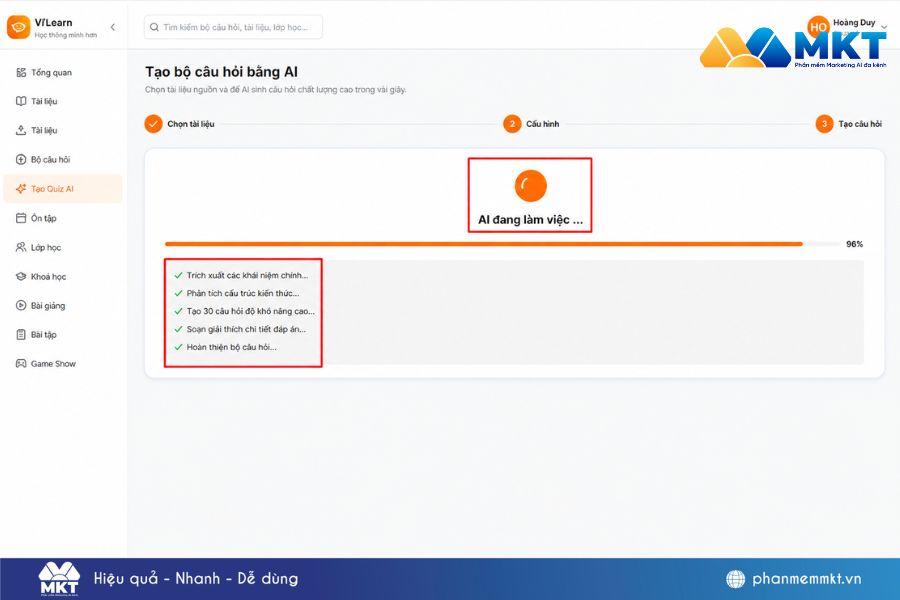Click checkmark beside Trích xuất các khái niệm
Screen dimensions: 900x600
click(x=179, y=276)
